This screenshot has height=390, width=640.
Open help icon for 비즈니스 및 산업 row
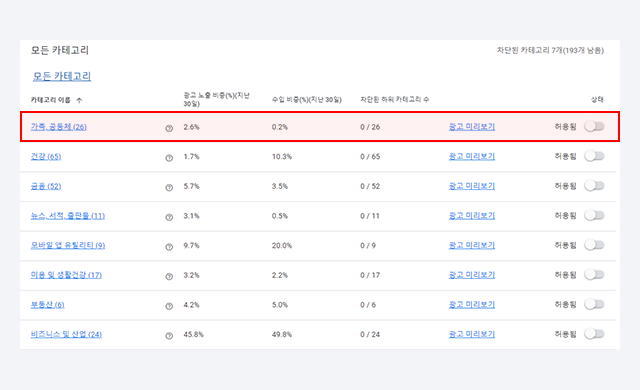point(169,336)
